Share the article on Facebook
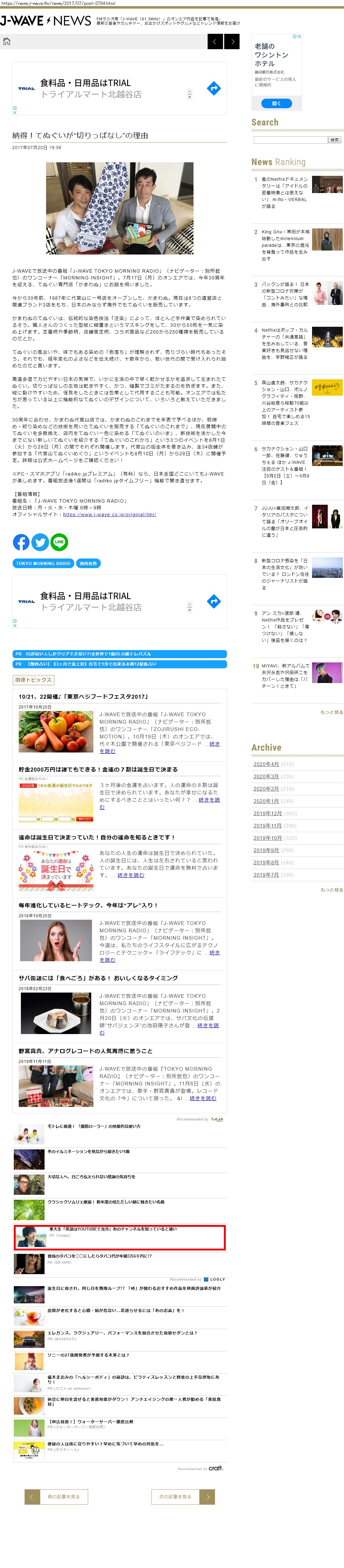344x1568 pixels. tap(21, 541)
